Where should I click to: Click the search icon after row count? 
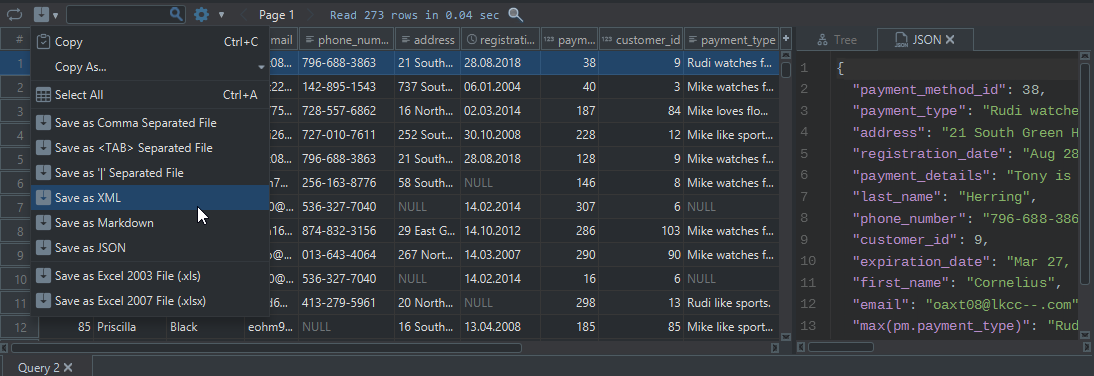(x=515, y=15)
